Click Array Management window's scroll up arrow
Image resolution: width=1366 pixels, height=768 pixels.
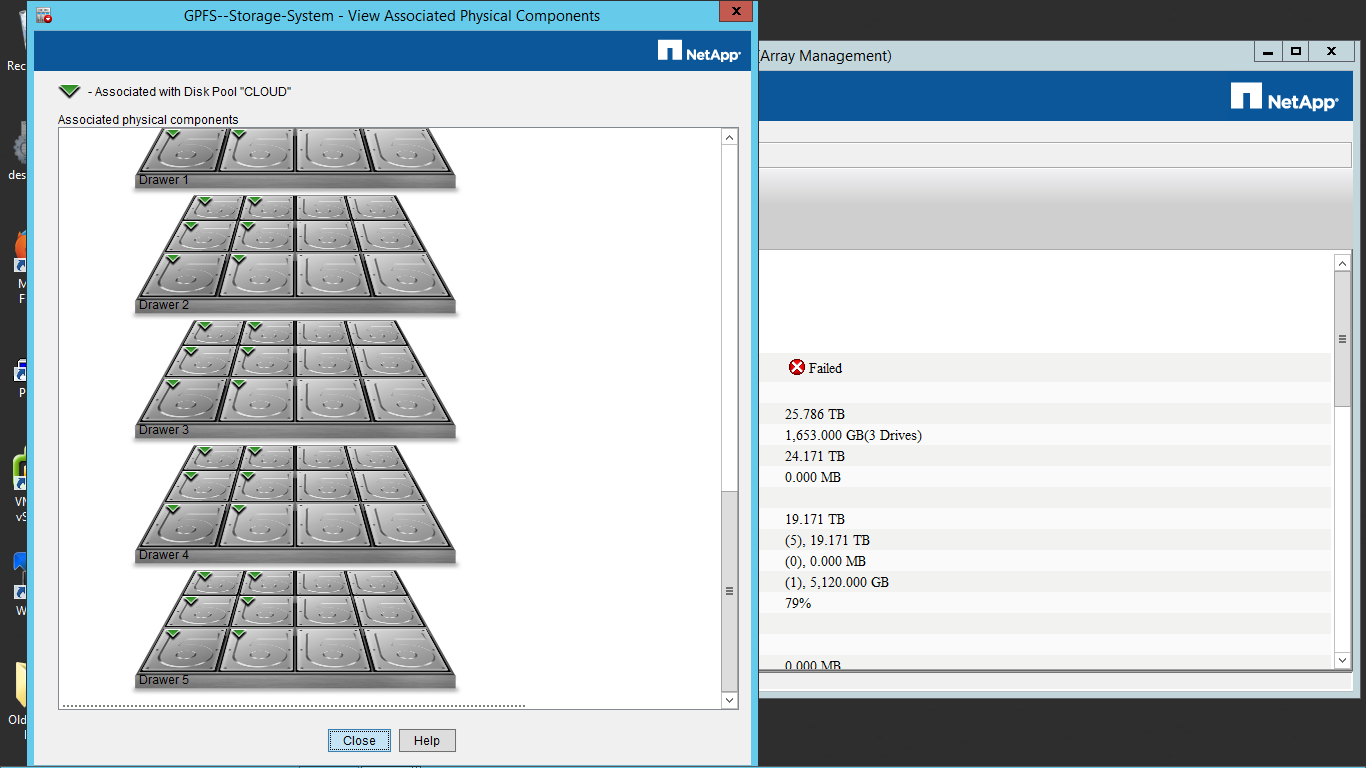1342,263
